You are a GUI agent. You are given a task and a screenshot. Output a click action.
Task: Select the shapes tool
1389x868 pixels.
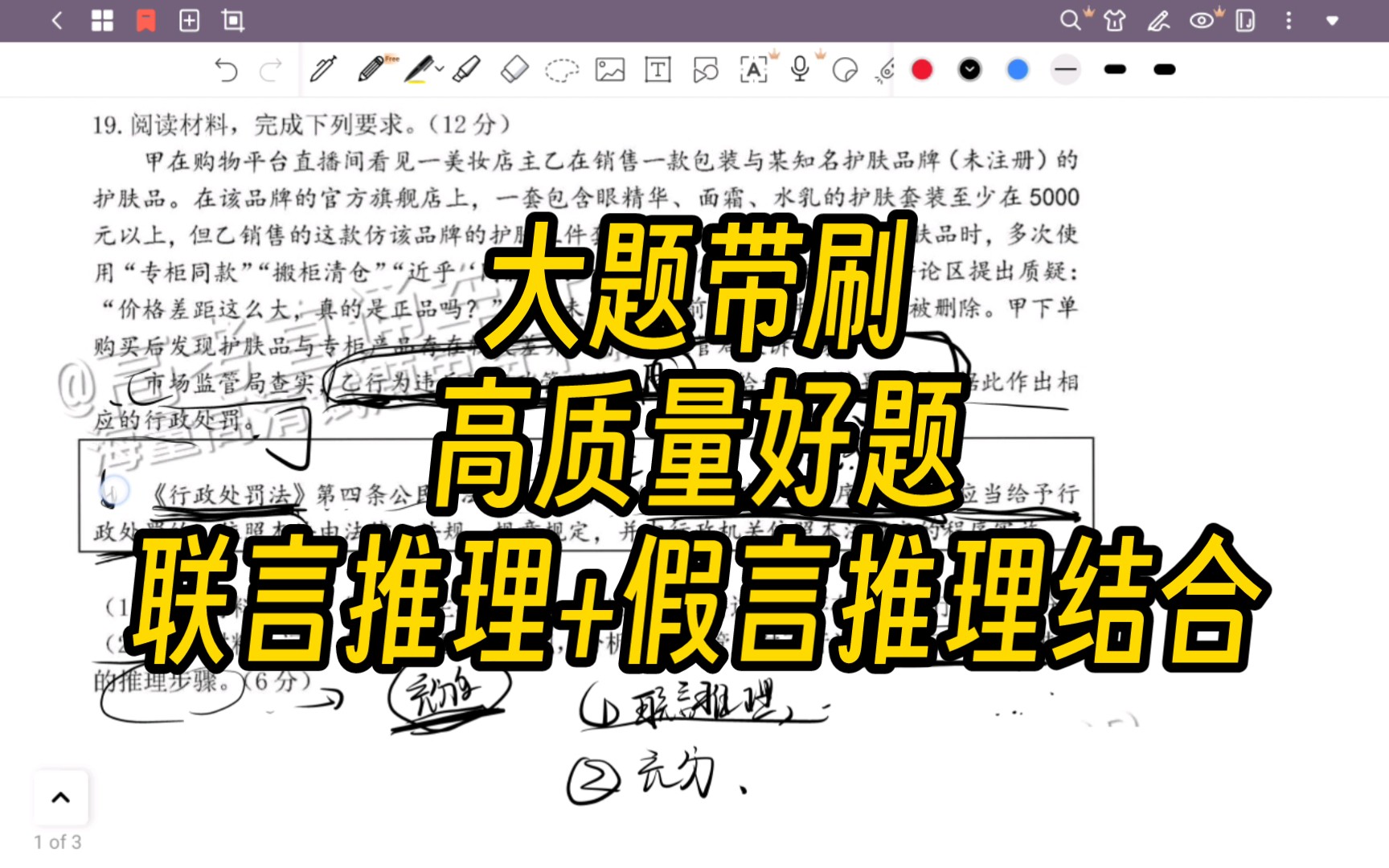(x=706, y=70)
